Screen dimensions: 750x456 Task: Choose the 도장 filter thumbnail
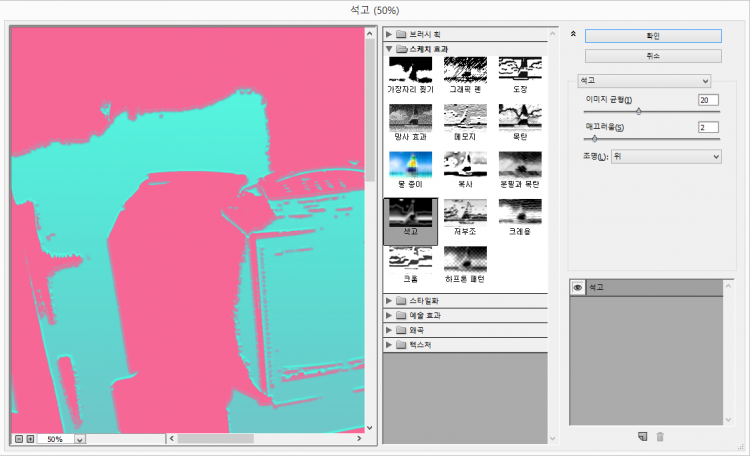(520, 69)
